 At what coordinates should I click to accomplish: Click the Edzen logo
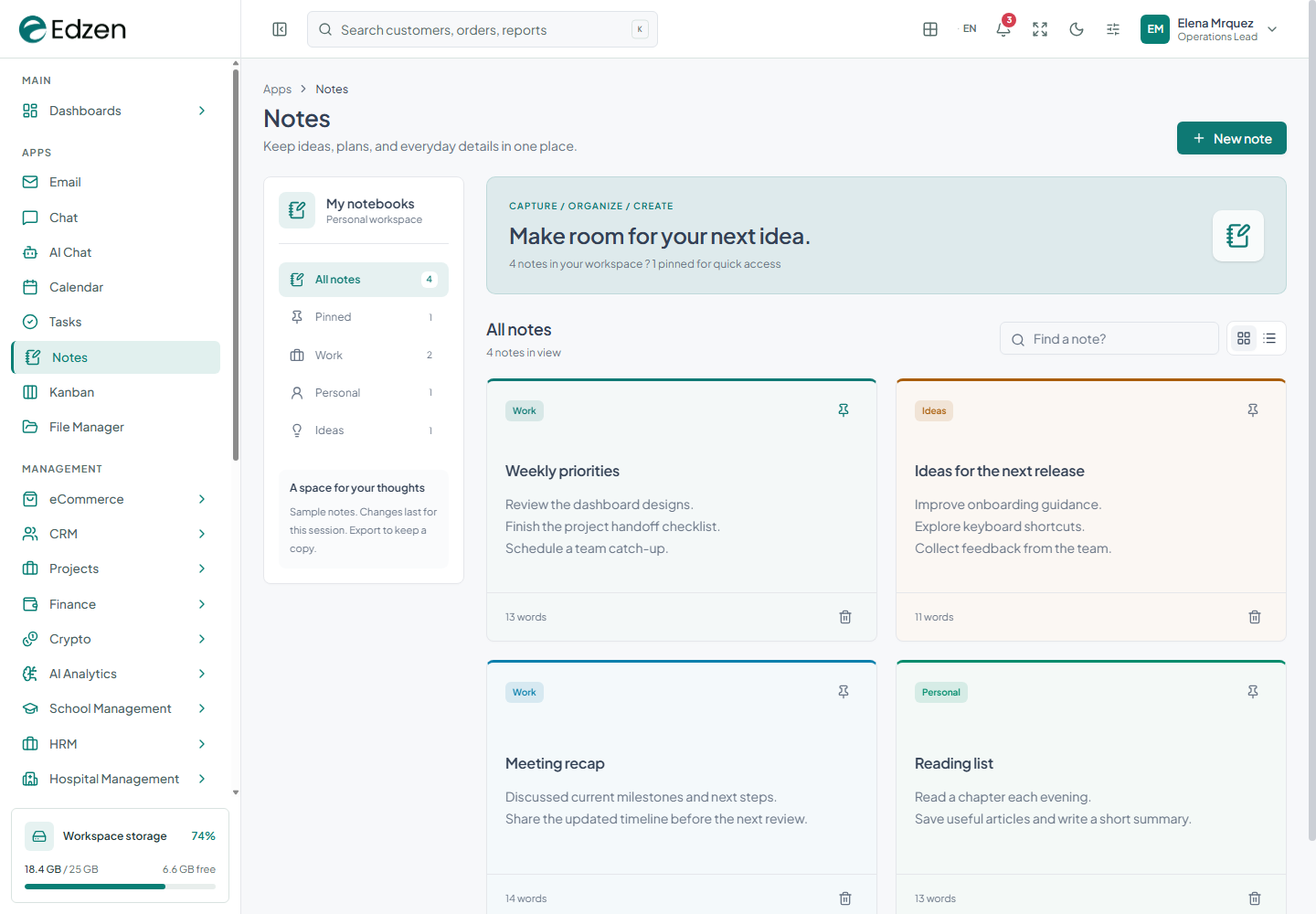click(x=72, y=29)
